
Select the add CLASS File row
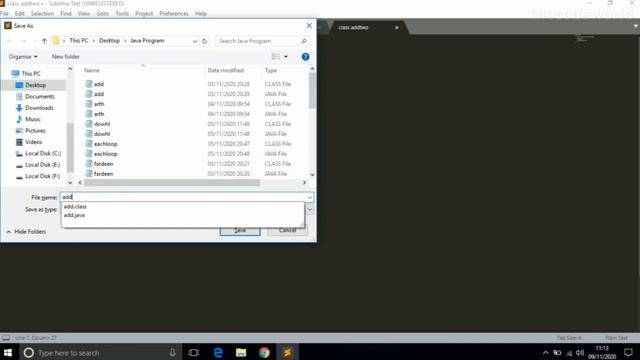click(x=196, y=84)
